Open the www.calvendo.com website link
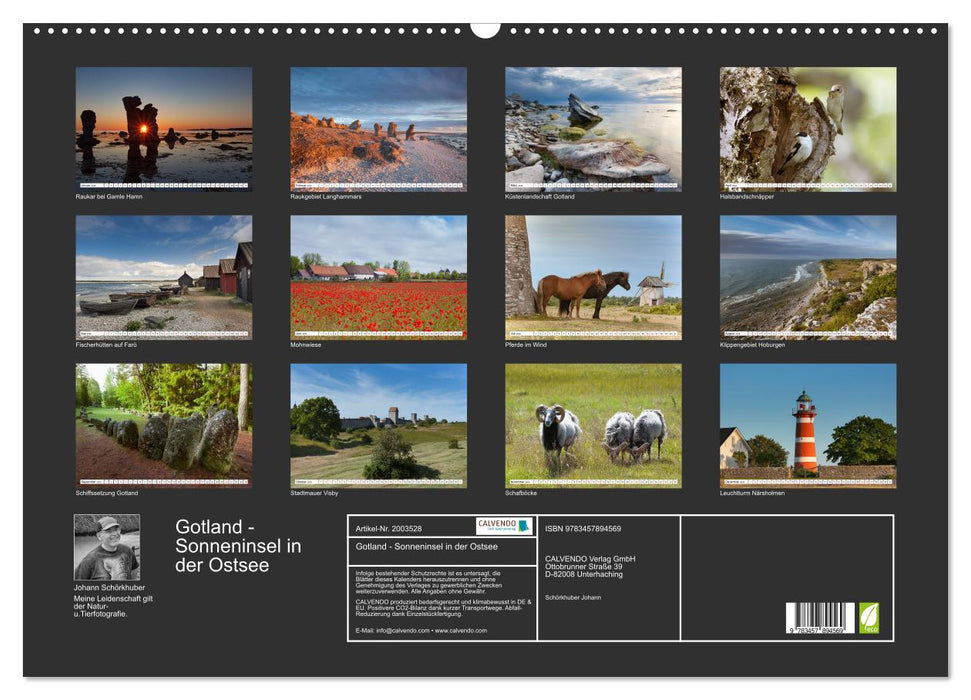The image size is (971, 700). click(x=461, y=632)
